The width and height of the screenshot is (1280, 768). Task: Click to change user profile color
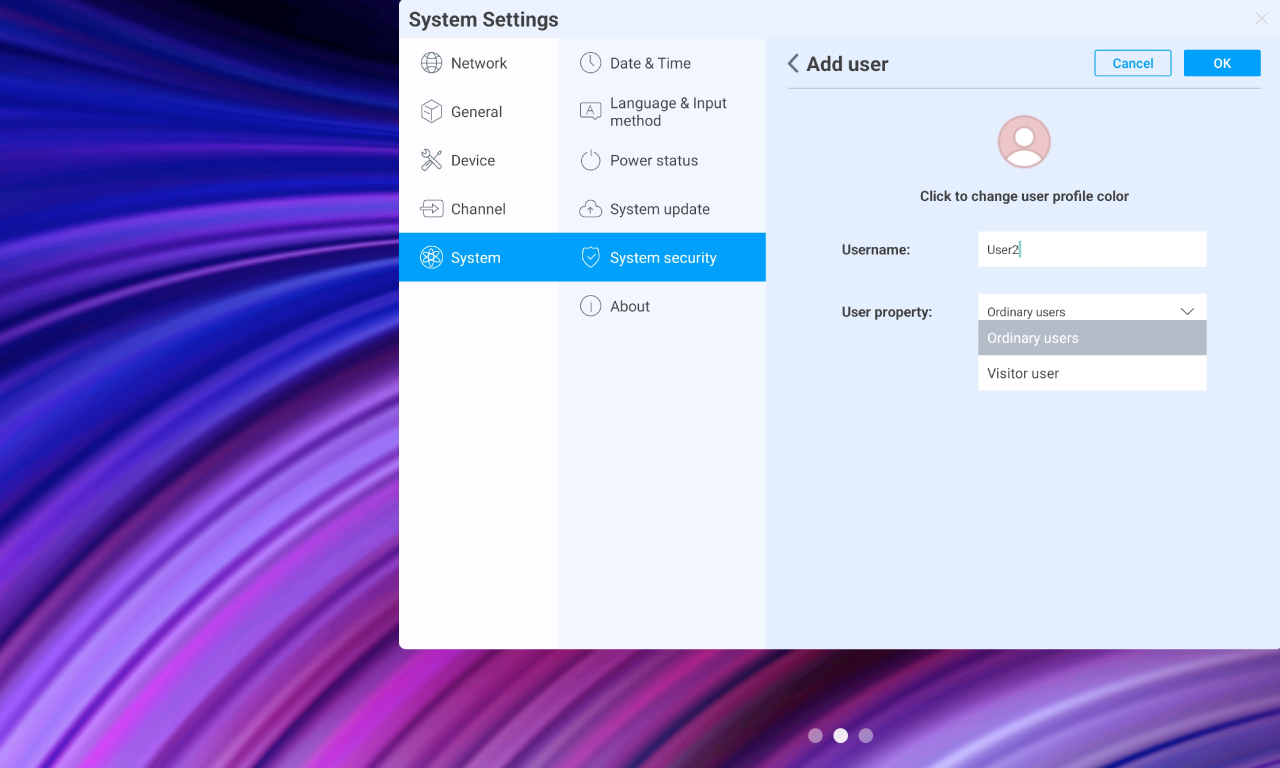click(x=1023, y=141)
